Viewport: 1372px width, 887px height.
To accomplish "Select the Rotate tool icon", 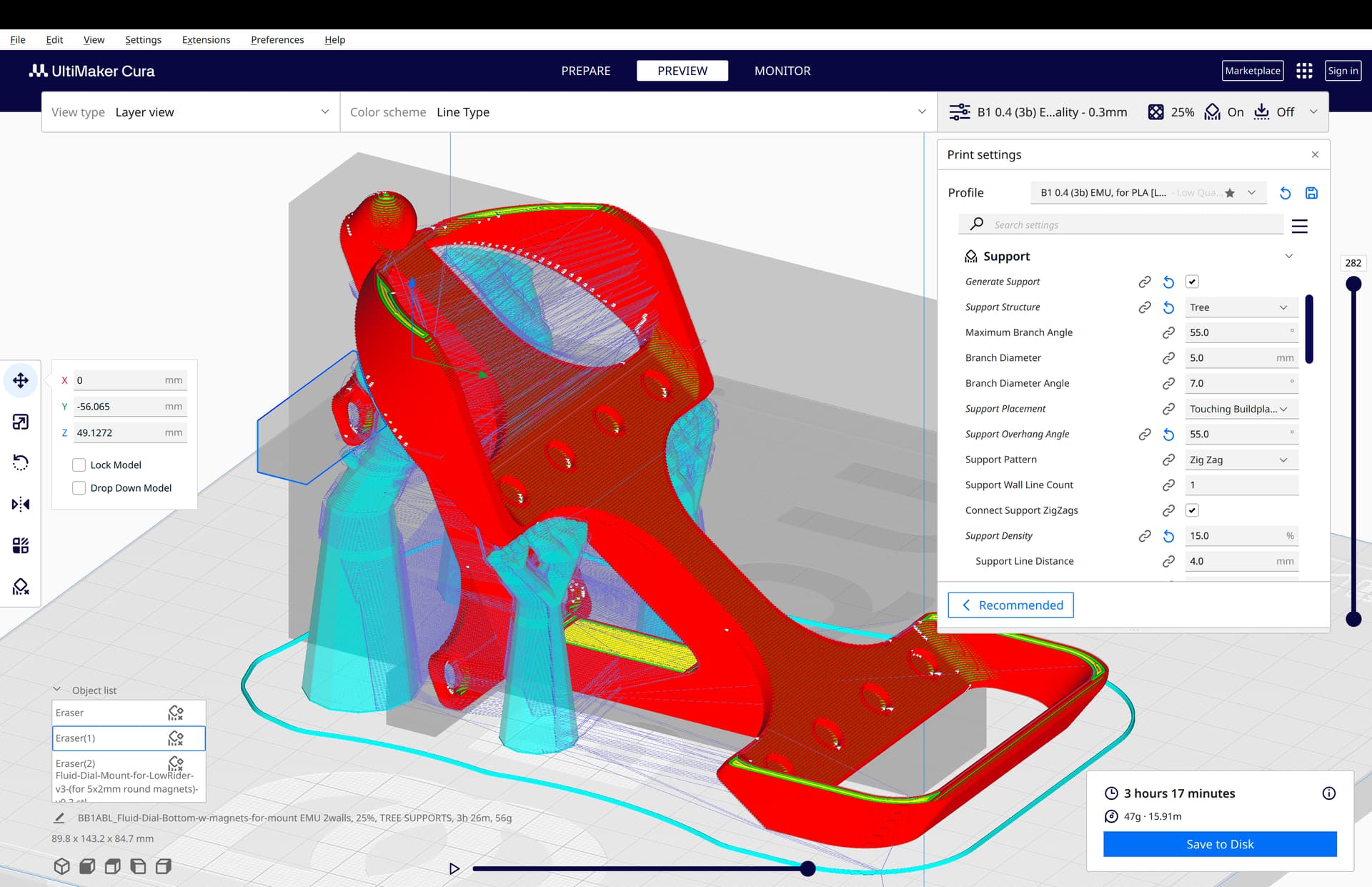I will (21, 462).
